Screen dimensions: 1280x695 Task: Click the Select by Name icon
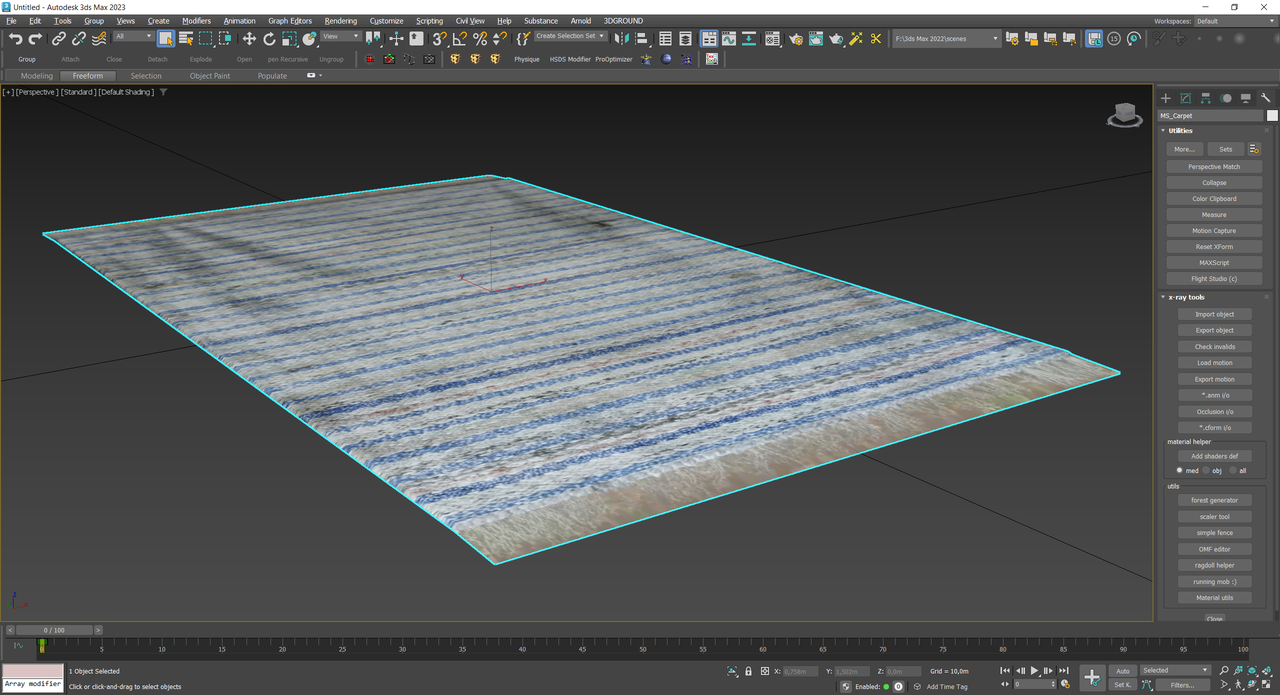(x=186, y=39)
